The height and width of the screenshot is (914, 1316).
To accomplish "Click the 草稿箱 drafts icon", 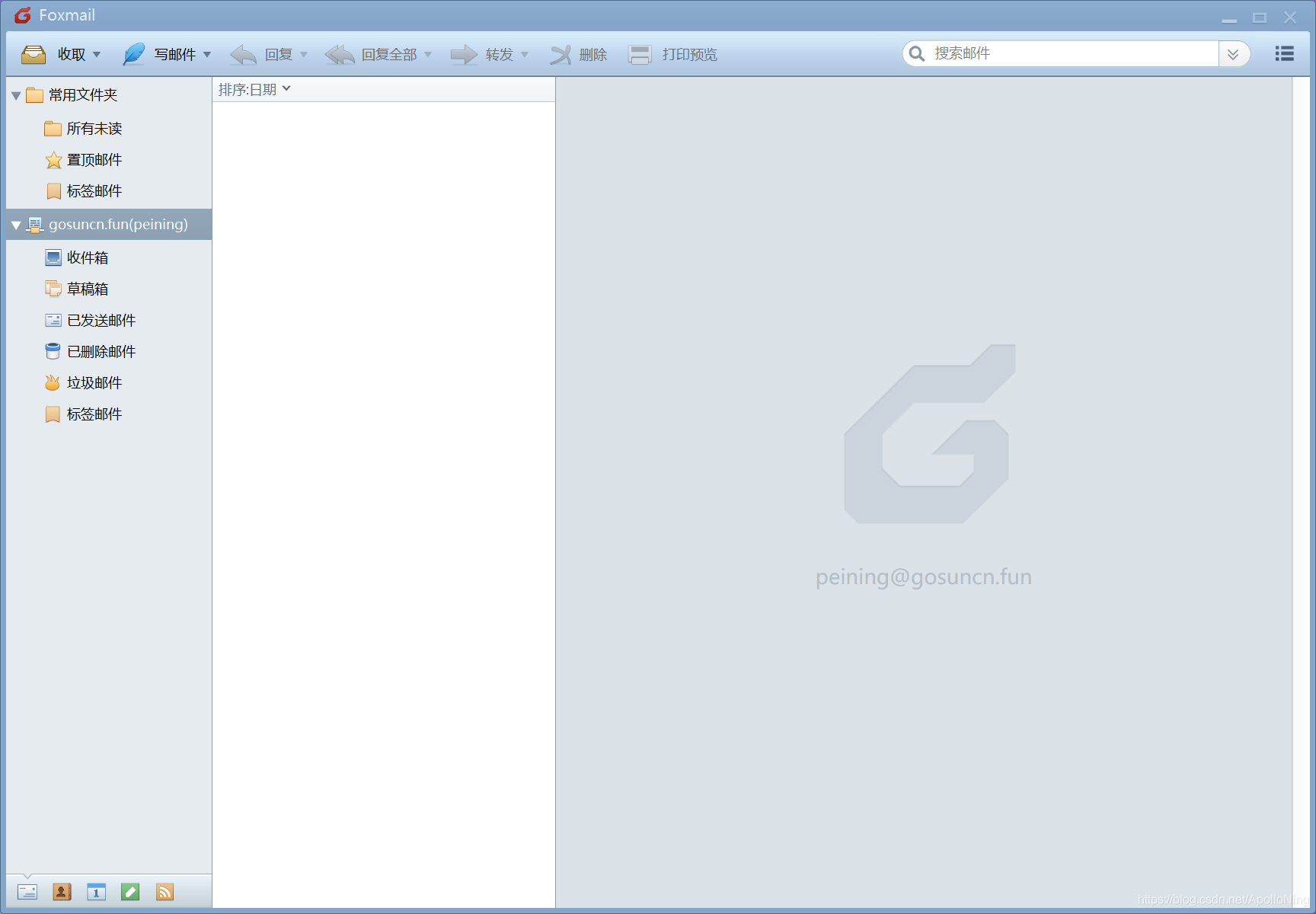I will point(53,289).
